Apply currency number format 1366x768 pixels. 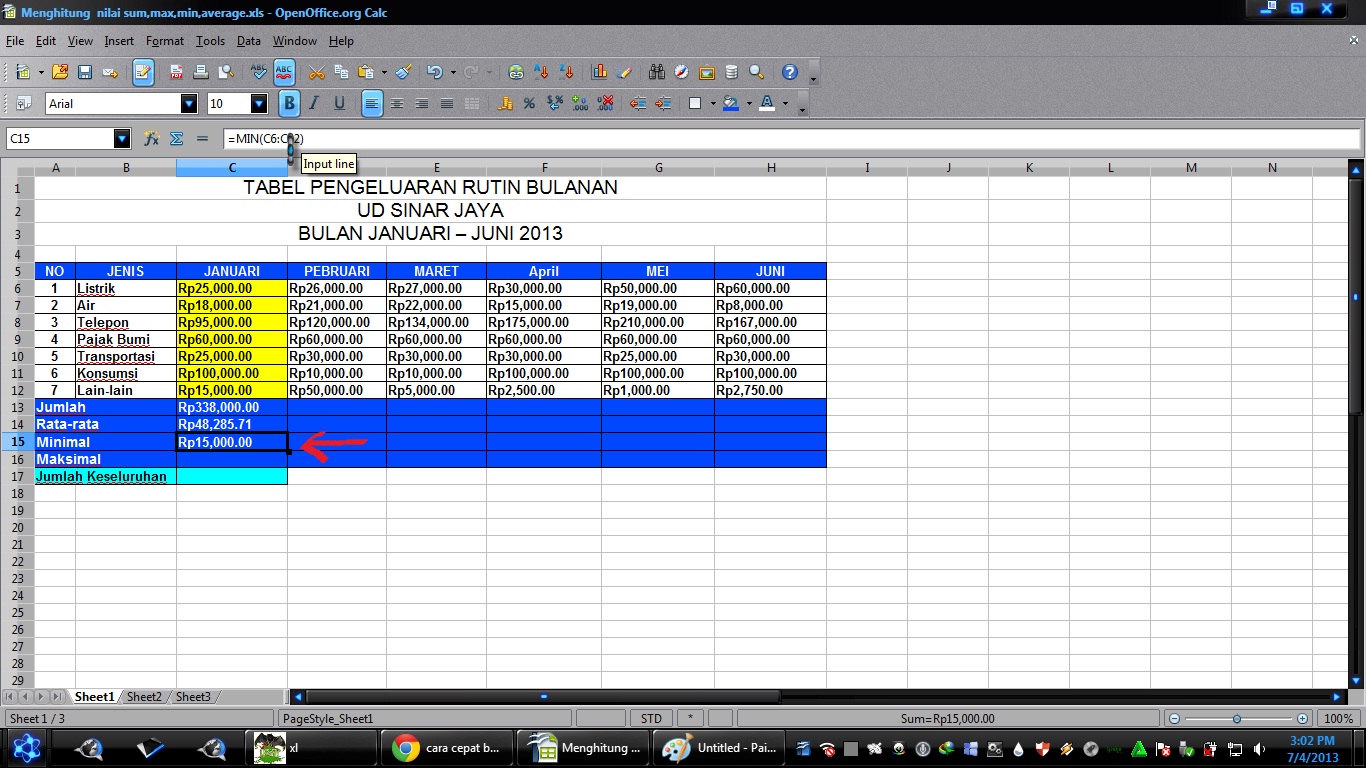pos(504,103)
